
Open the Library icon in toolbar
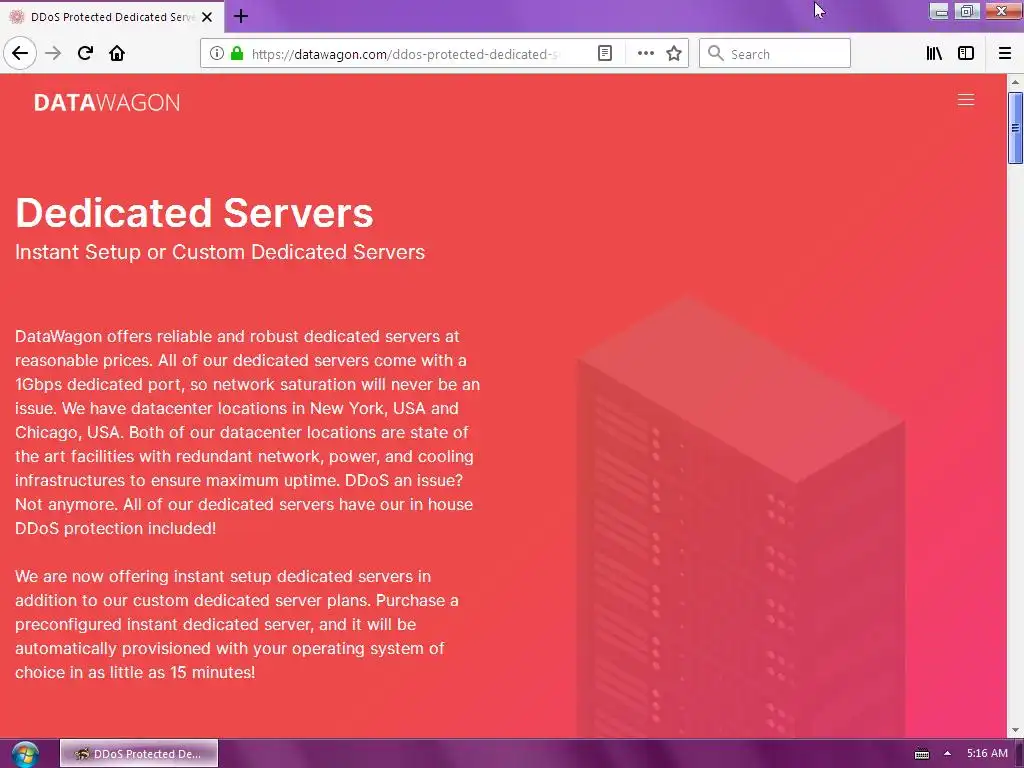(x=934, y=54)
